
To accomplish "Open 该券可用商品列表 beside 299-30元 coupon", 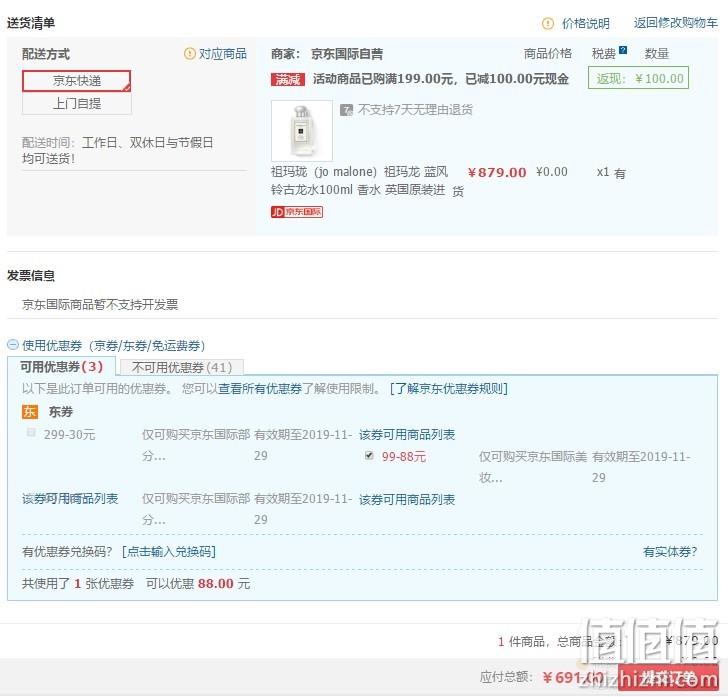I will tap(407, 435).
